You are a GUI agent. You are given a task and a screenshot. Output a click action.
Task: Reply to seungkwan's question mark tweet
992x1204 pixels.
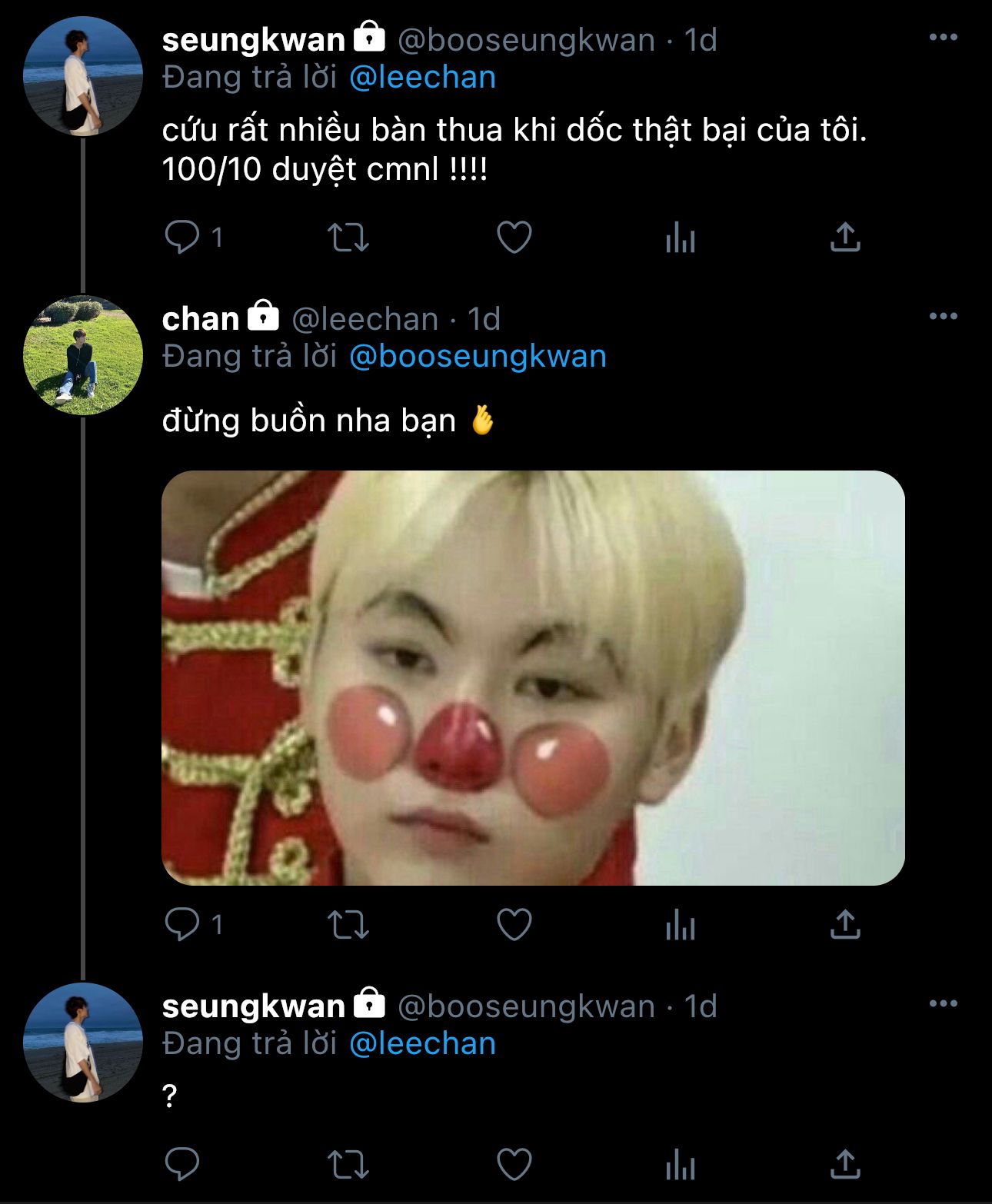[x=182, y=1164]
